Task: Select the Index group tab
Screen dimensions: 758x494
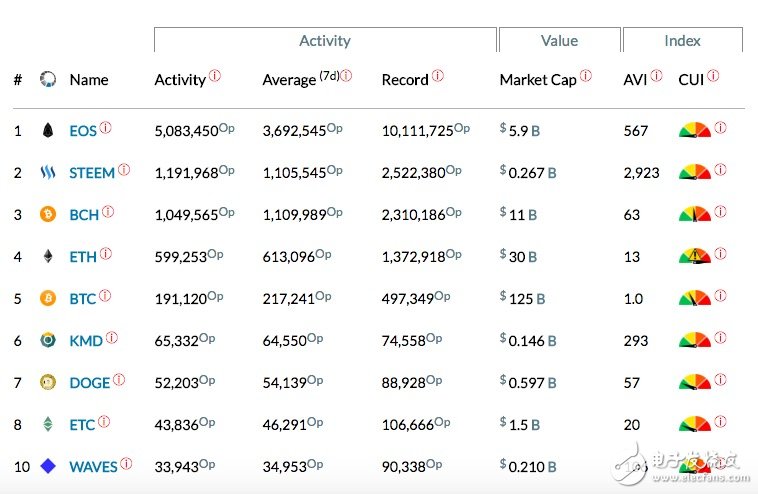Action: click(682, 40)
